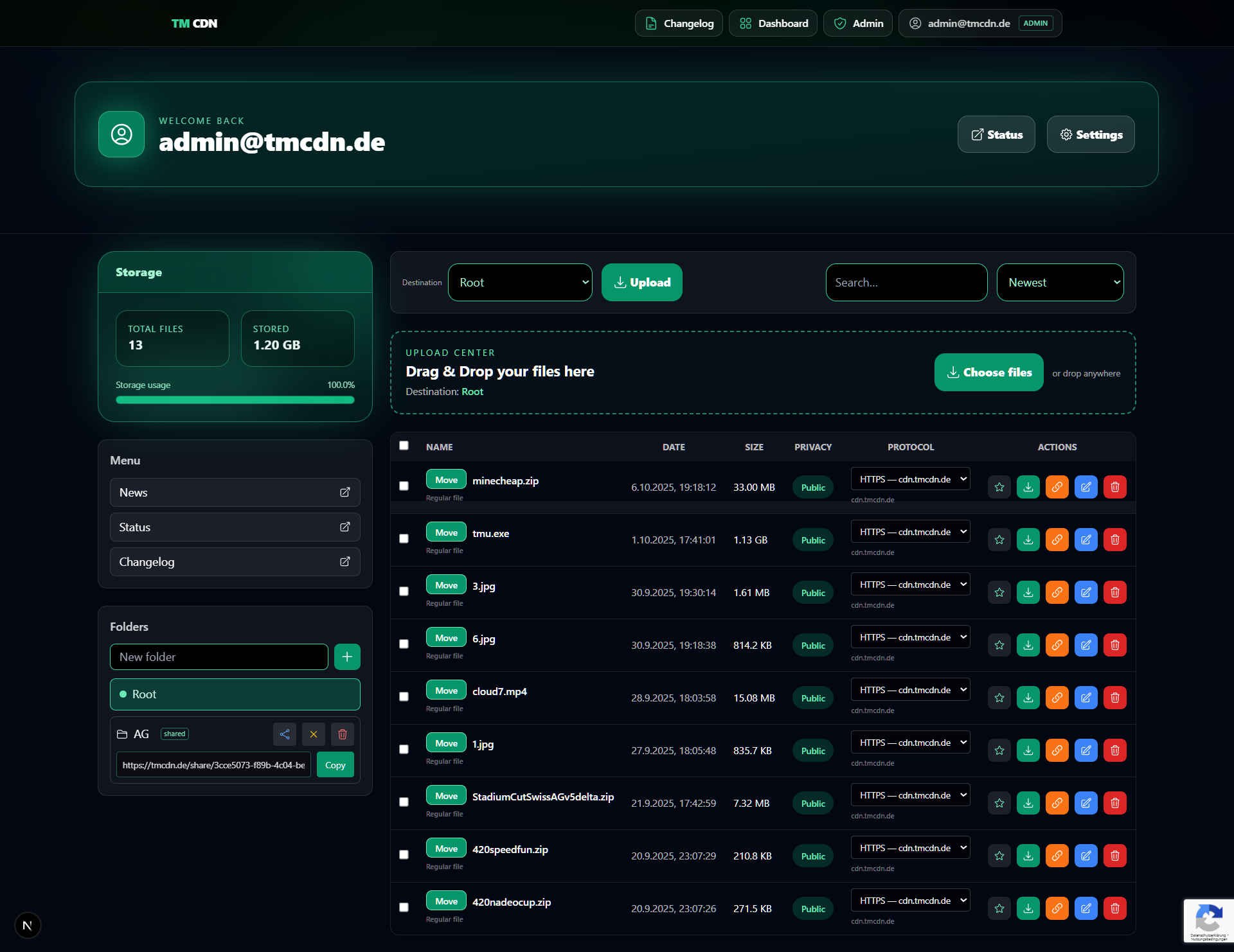Viewport: 1234px width, 952px height.
Task: Delete the AG folder via trash icon
Action: (x=343, y=734)
